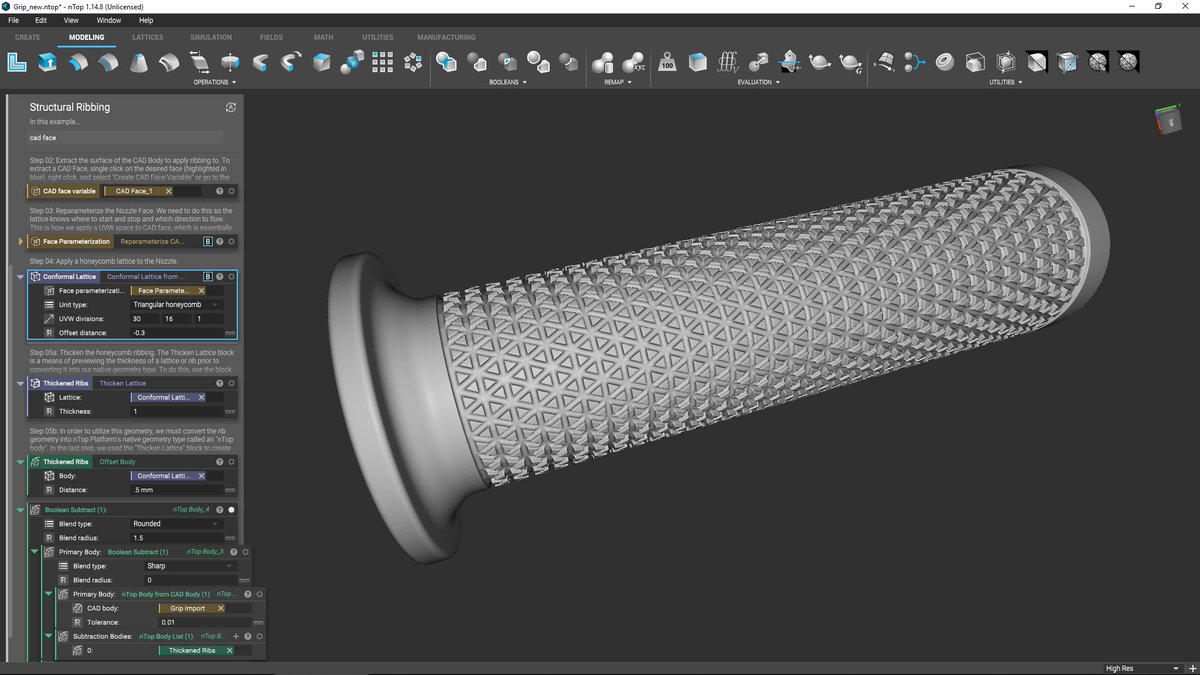Toggle visibility of nTop Body from CAD Body

coord(260,594)
